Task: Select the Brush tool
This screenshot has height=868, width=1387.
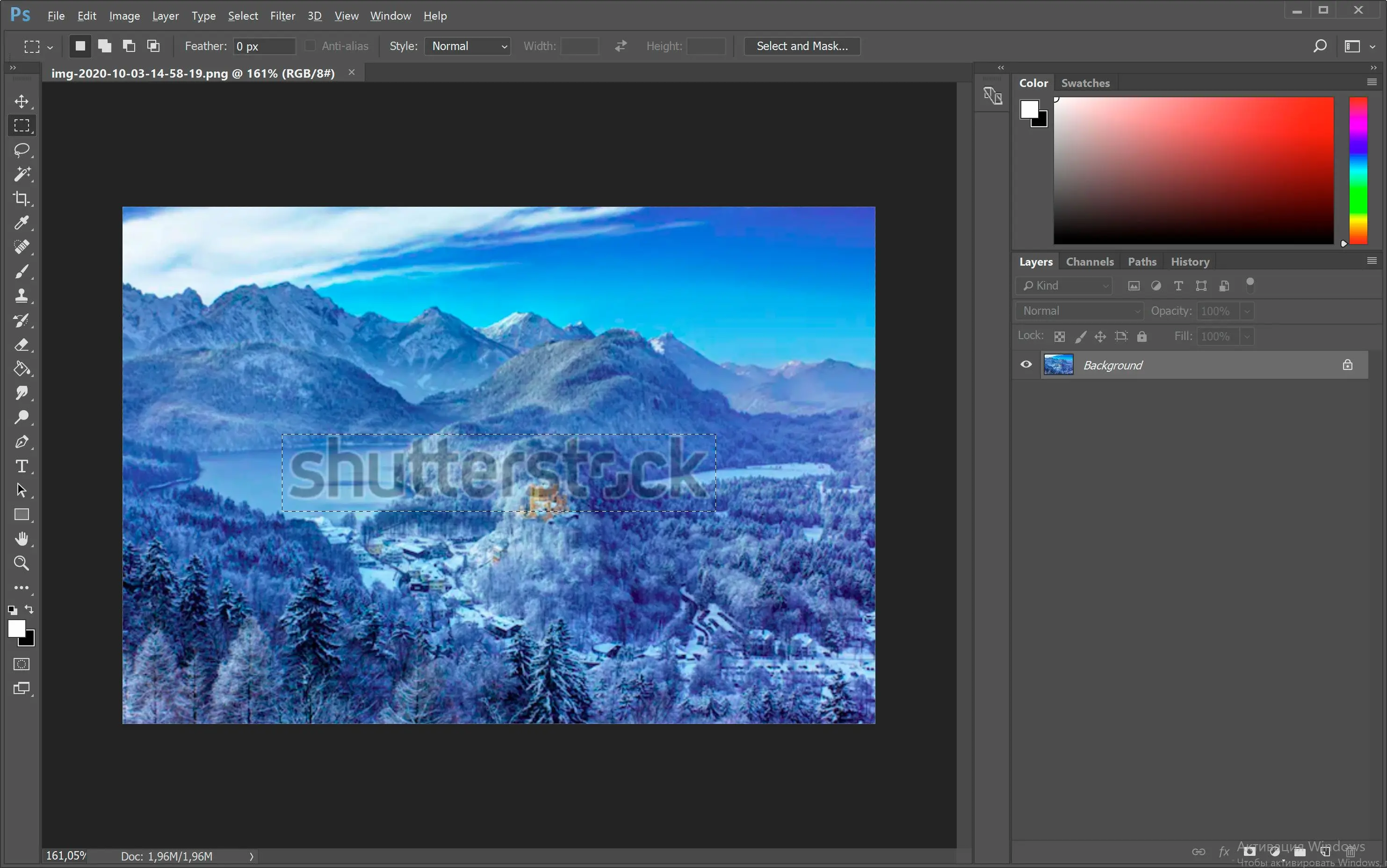Action: tap(22, 271)
